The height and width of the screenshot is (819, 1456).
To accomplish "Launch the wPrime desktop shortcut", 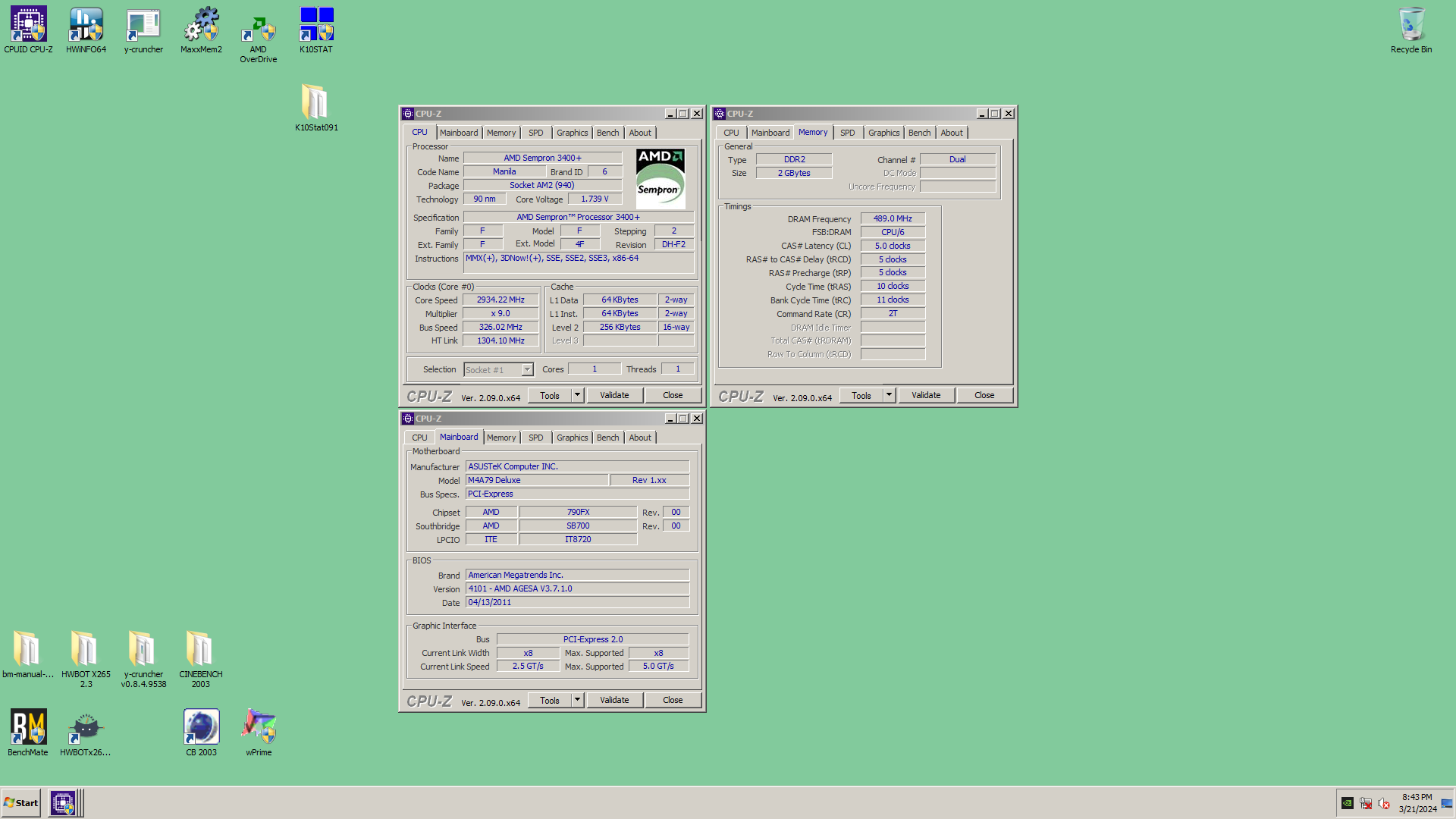I will click(259, 733).
